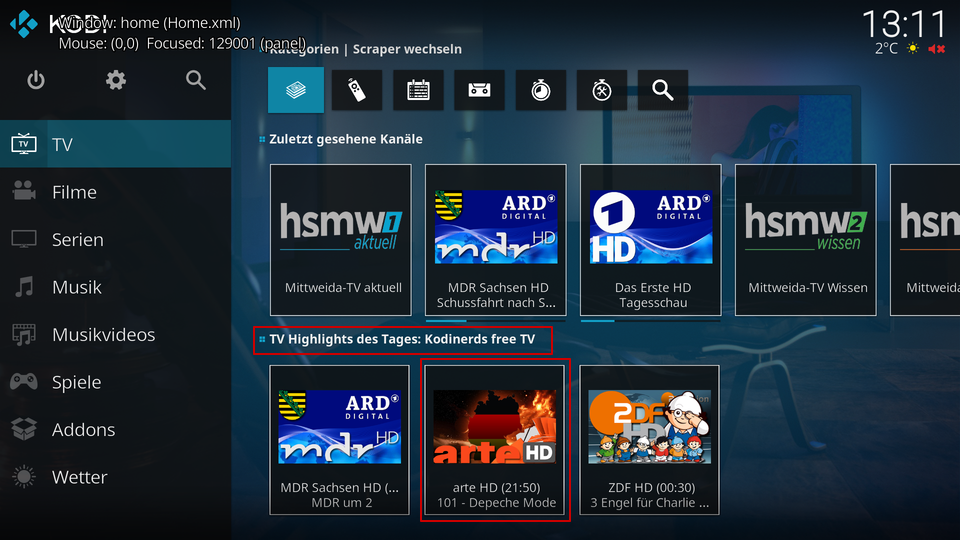Click TV Highlights des Tages heading

pos(402,339)
